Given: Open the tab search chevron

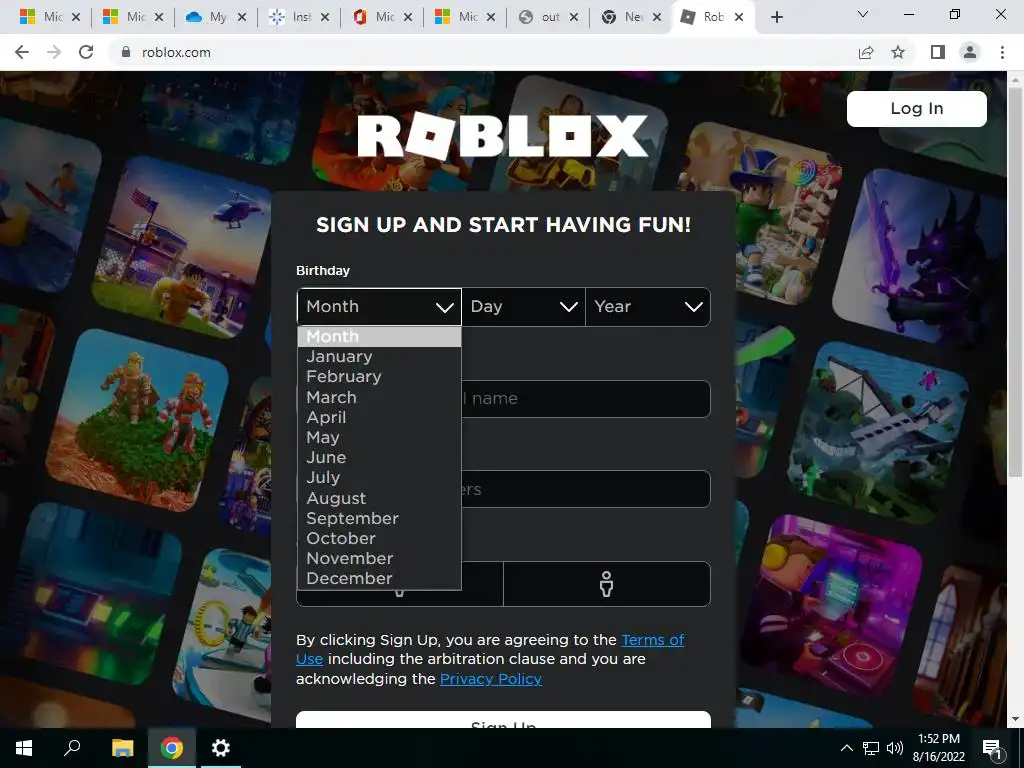Looking at the screenshot, I should tap(863, 14).
